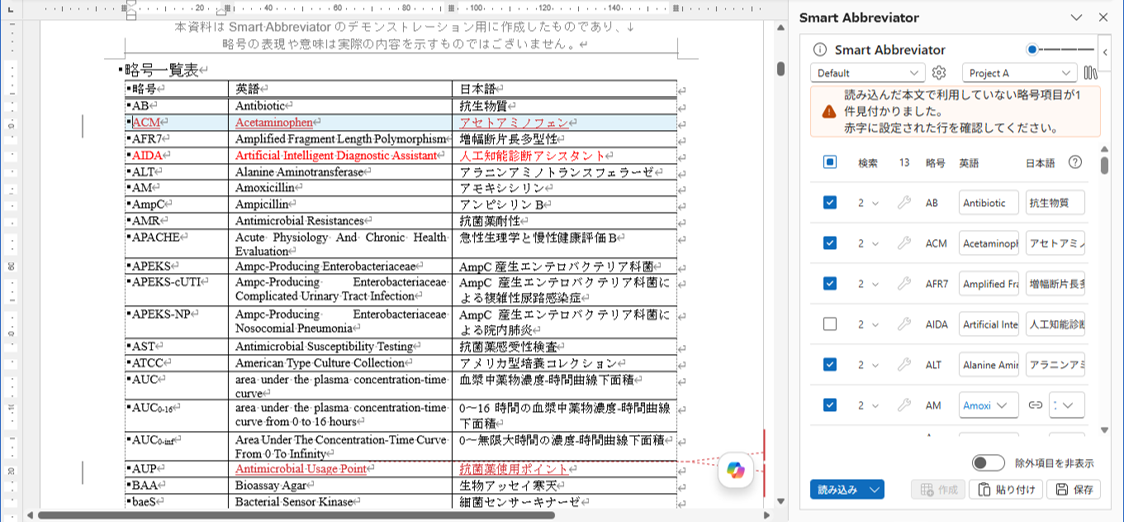The width and height of the screenshot is (1124, 522).
Task: Collapse the side pane with left chevron
Action: coord(1106,52)
